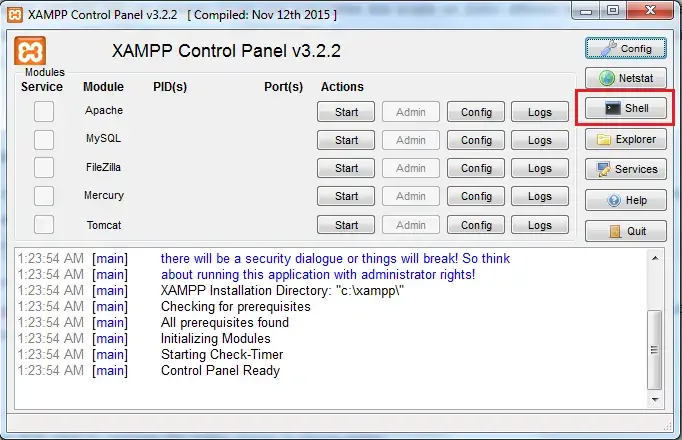This screenshot has height=440, width=682.
Task: Open Help with question mark icon
Action: (x=625, y=200)
